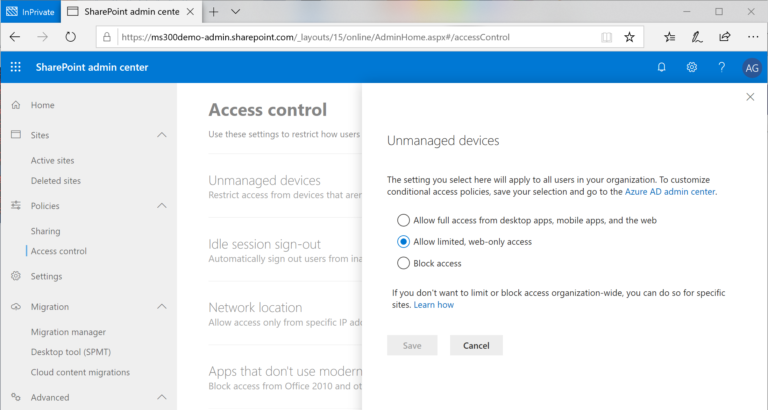Click the InPrivate badge
This screenshot has height=410, width=768.
point(30,12)
